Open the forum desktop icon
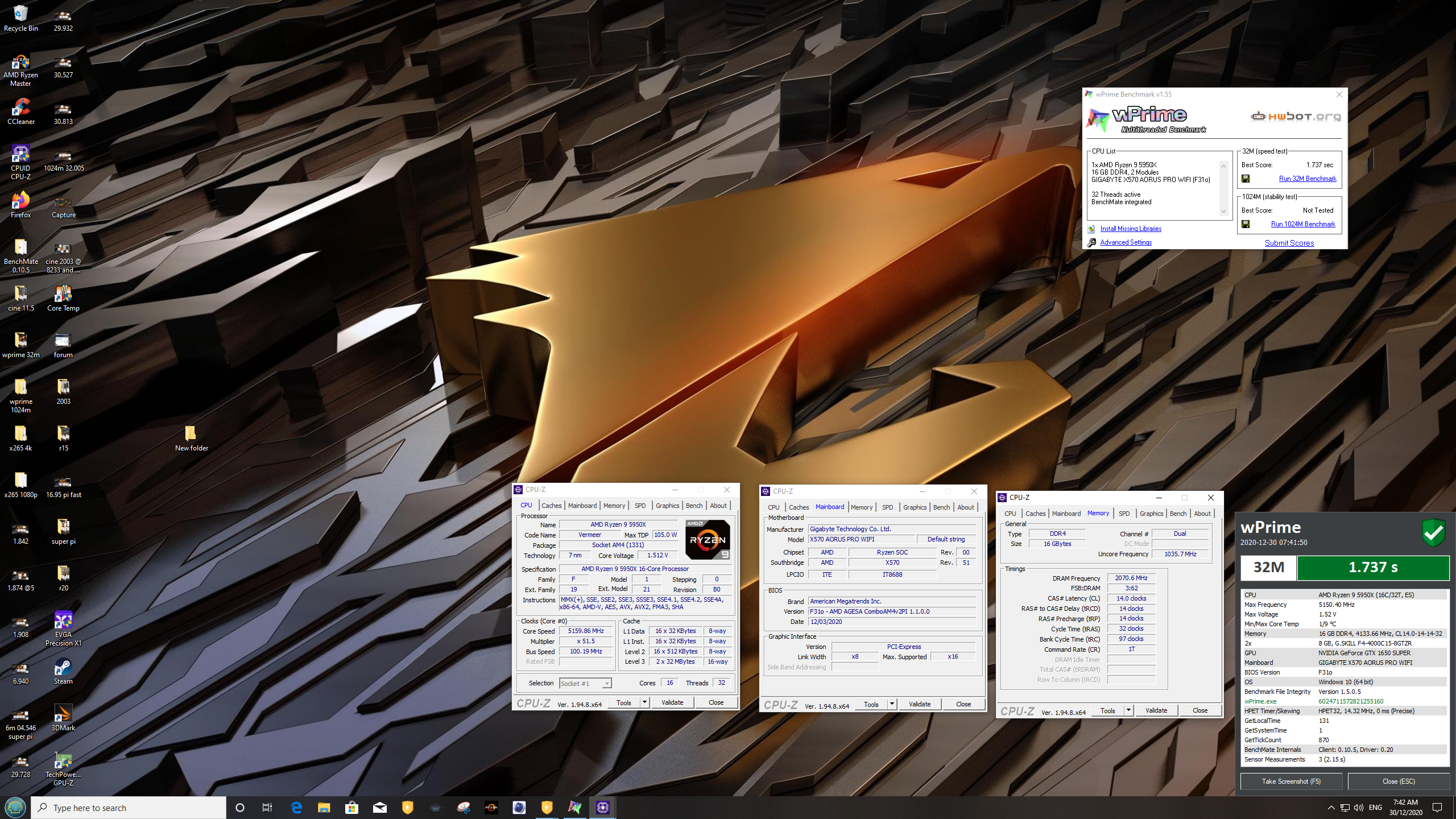 (x=63, y=344)
